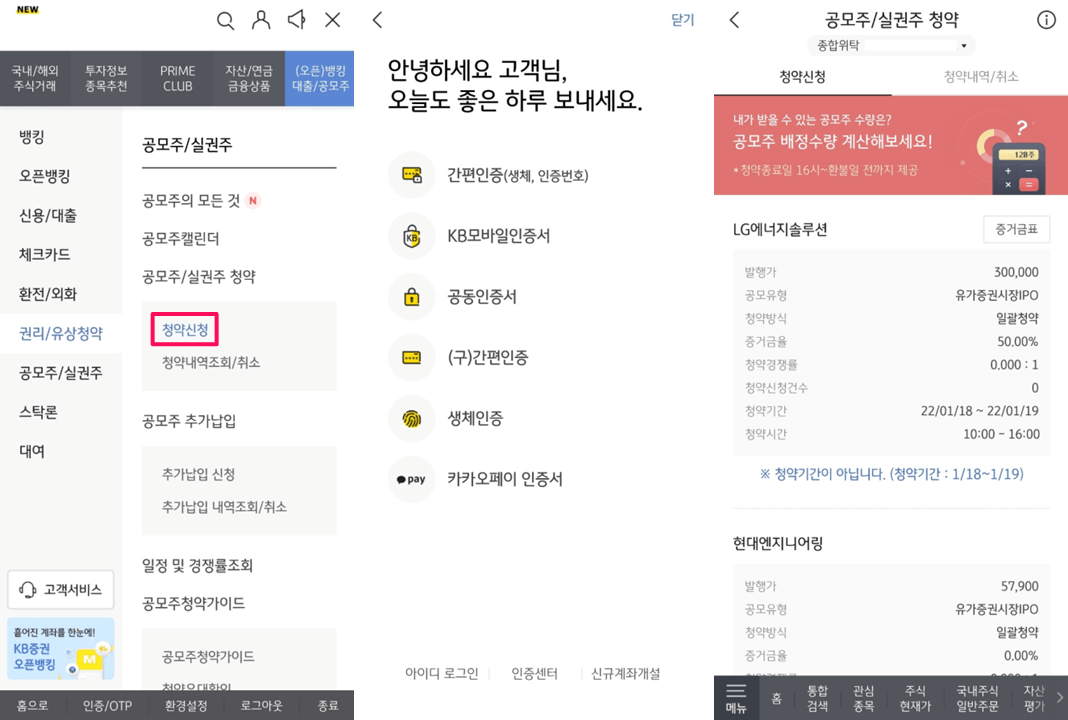This screenshot has width=1068, height=720.
Task: Tap 홈 in the bottom navigation
Action: [776, 698]
